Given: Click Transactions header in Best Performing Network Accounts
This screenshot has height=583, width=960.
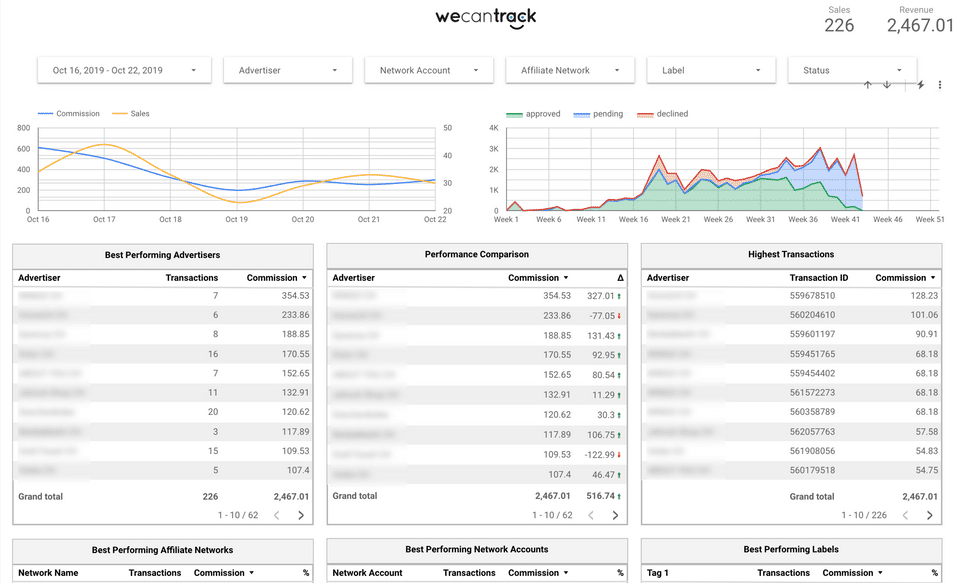Looking at the screenshot, I should coord(469,573).
